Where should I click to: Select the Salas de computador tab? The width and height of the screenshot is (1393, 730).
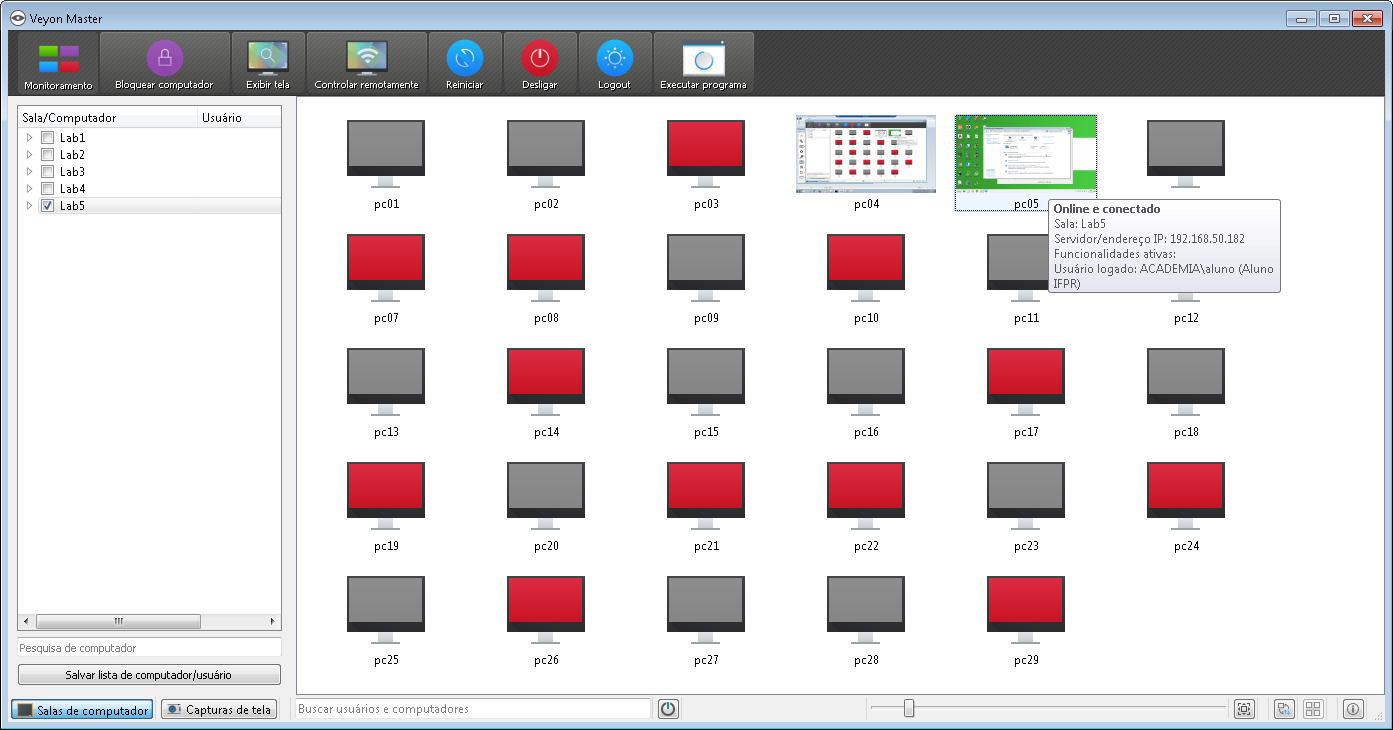pos(81,709)
